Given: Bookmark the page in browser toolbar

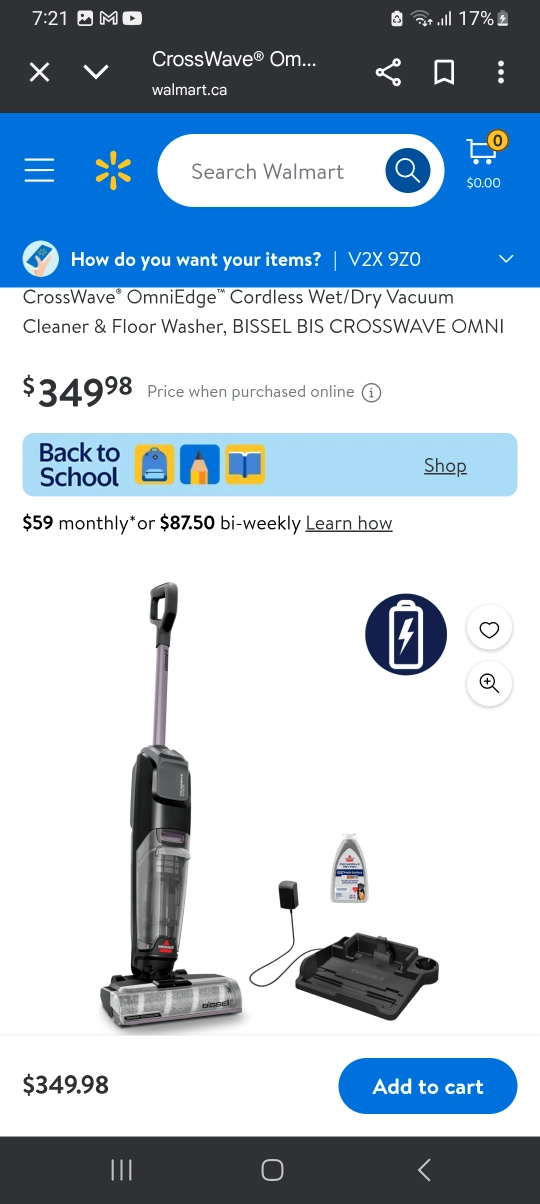Looking at the screenshot, I should pyautogui.click(x=444, y=72).
